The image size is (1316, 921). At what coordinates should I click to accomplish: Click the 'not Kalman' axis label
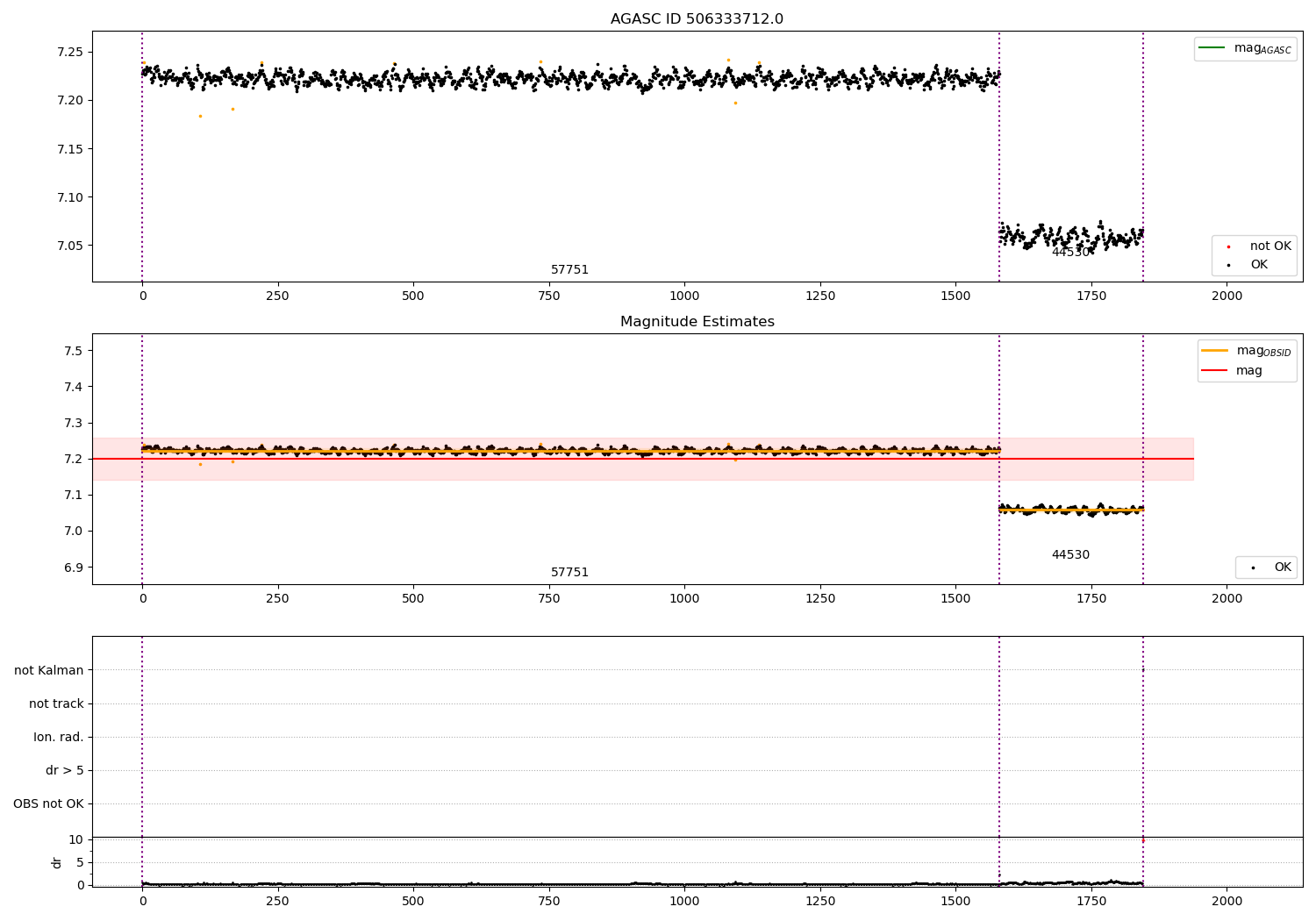click(x=49, y=670)
